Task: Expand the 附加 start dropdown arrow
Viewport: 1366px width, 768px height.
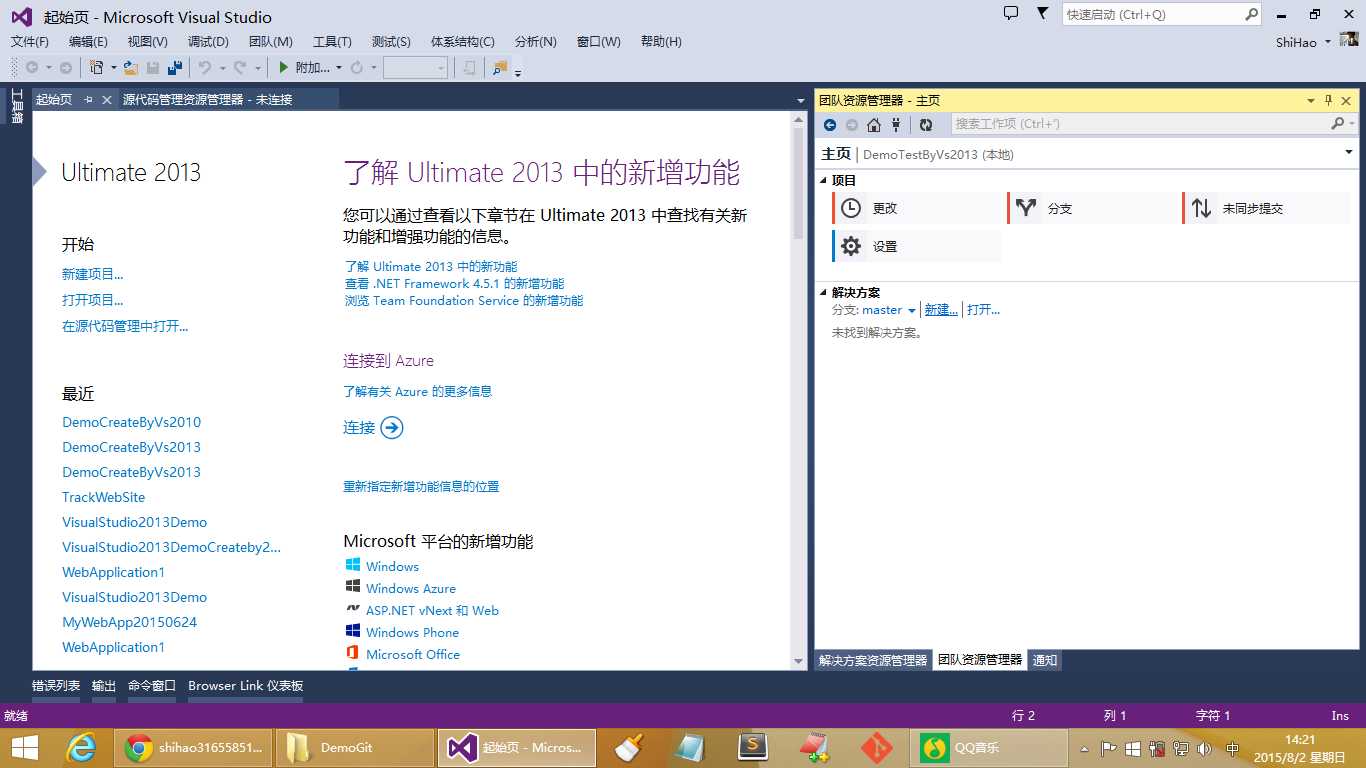Action: pyautogui.click(x=338, y=68)
